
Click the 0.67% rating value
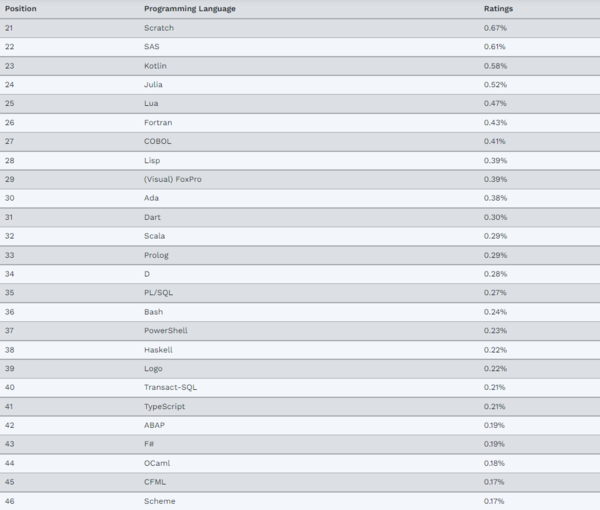(495, 28)
